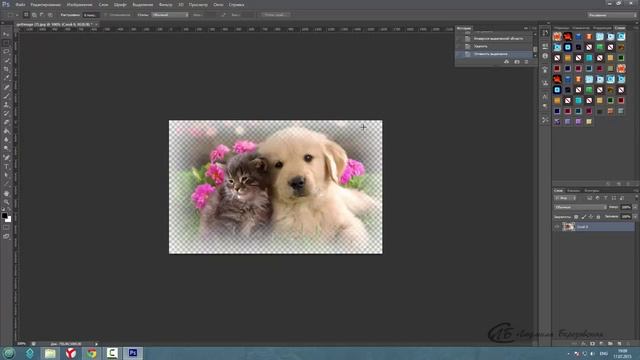The width and height of the screenshot is (640, 360).
Task: Open the workspace switcher dropdown
Action: (612, 15)
